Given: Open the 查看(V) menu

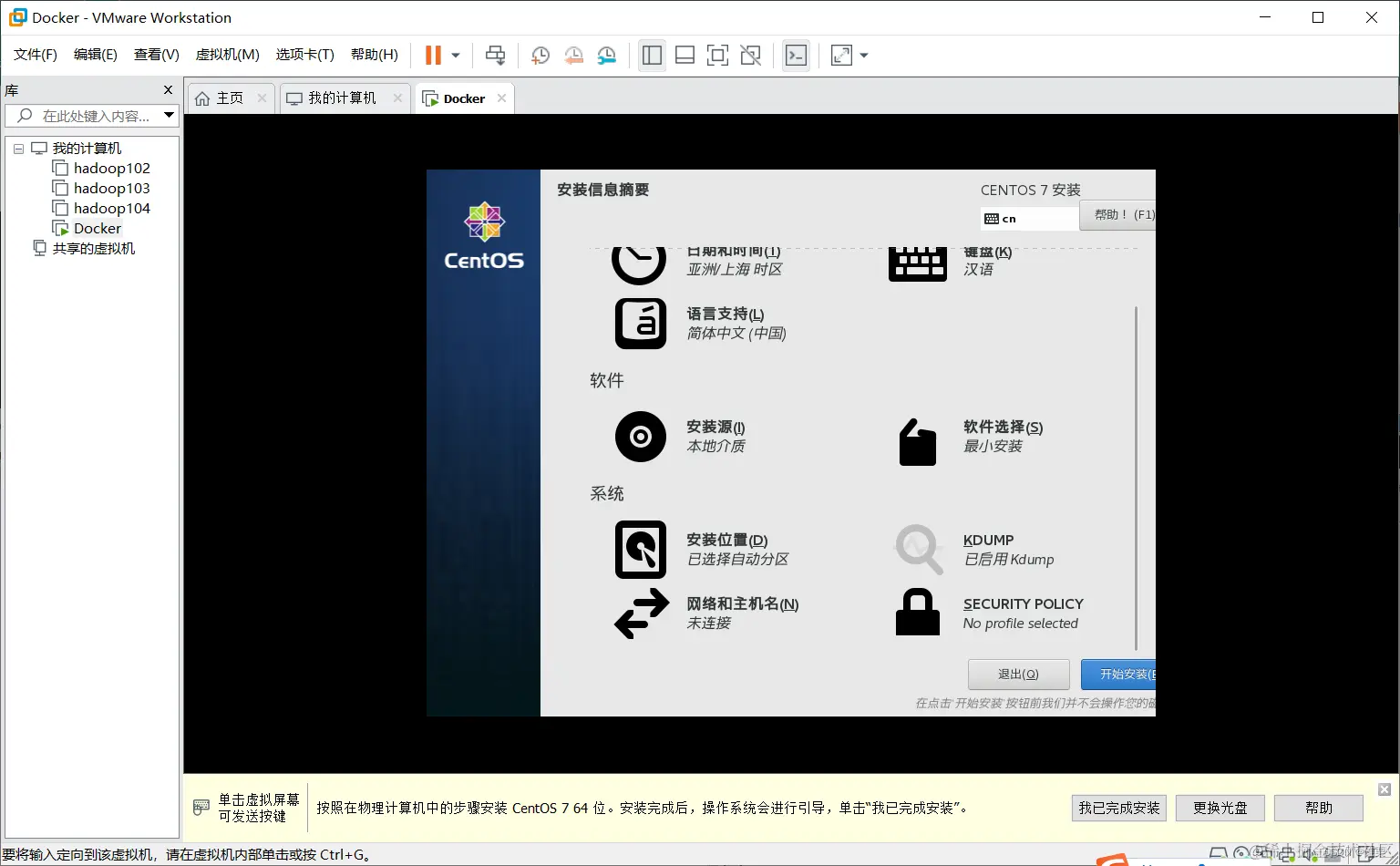Looking at the screenshot, I should click(x=157, y=55).
